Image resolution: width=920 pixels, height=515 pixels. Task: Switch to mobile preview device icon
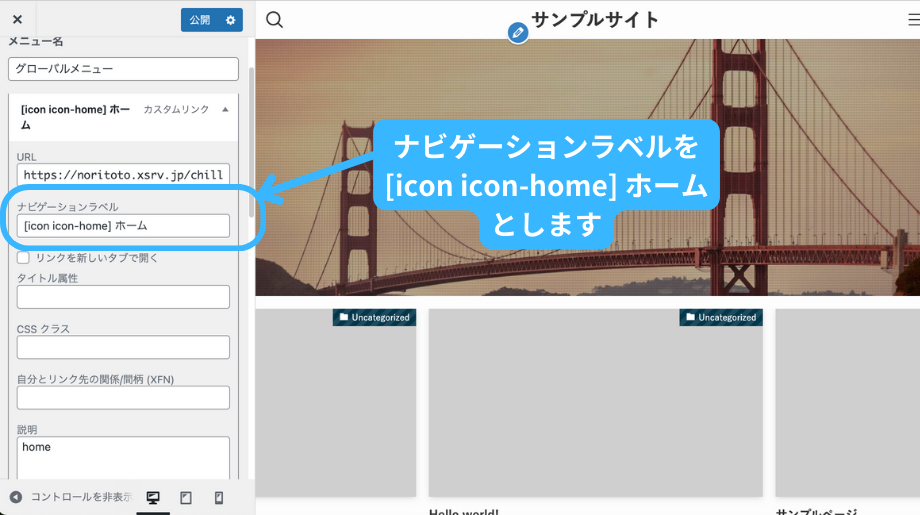[x=219, y=498]
